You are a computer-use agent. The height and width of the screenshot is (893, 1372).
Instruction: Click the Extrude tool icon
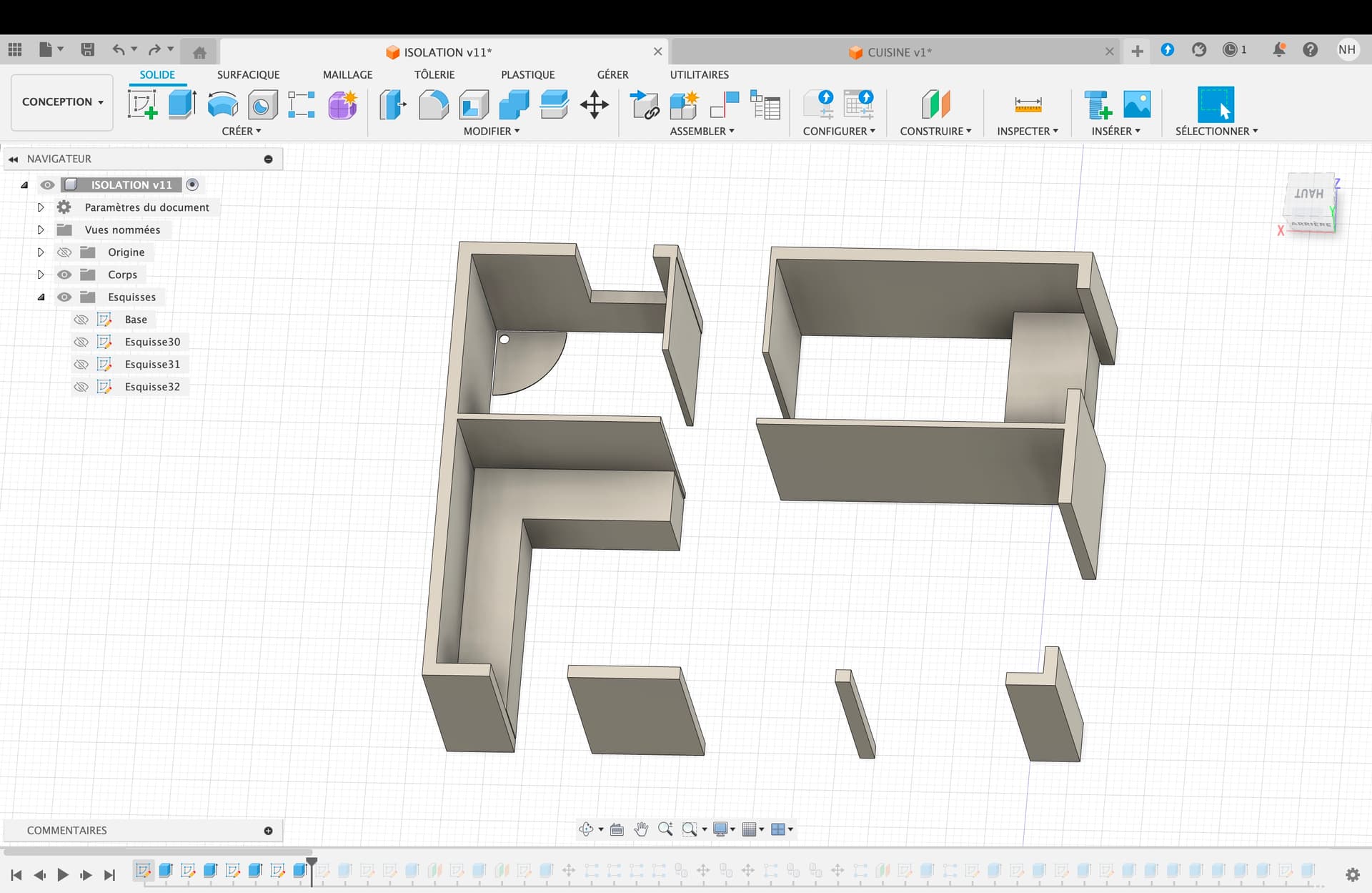click(x=182, y=105)
